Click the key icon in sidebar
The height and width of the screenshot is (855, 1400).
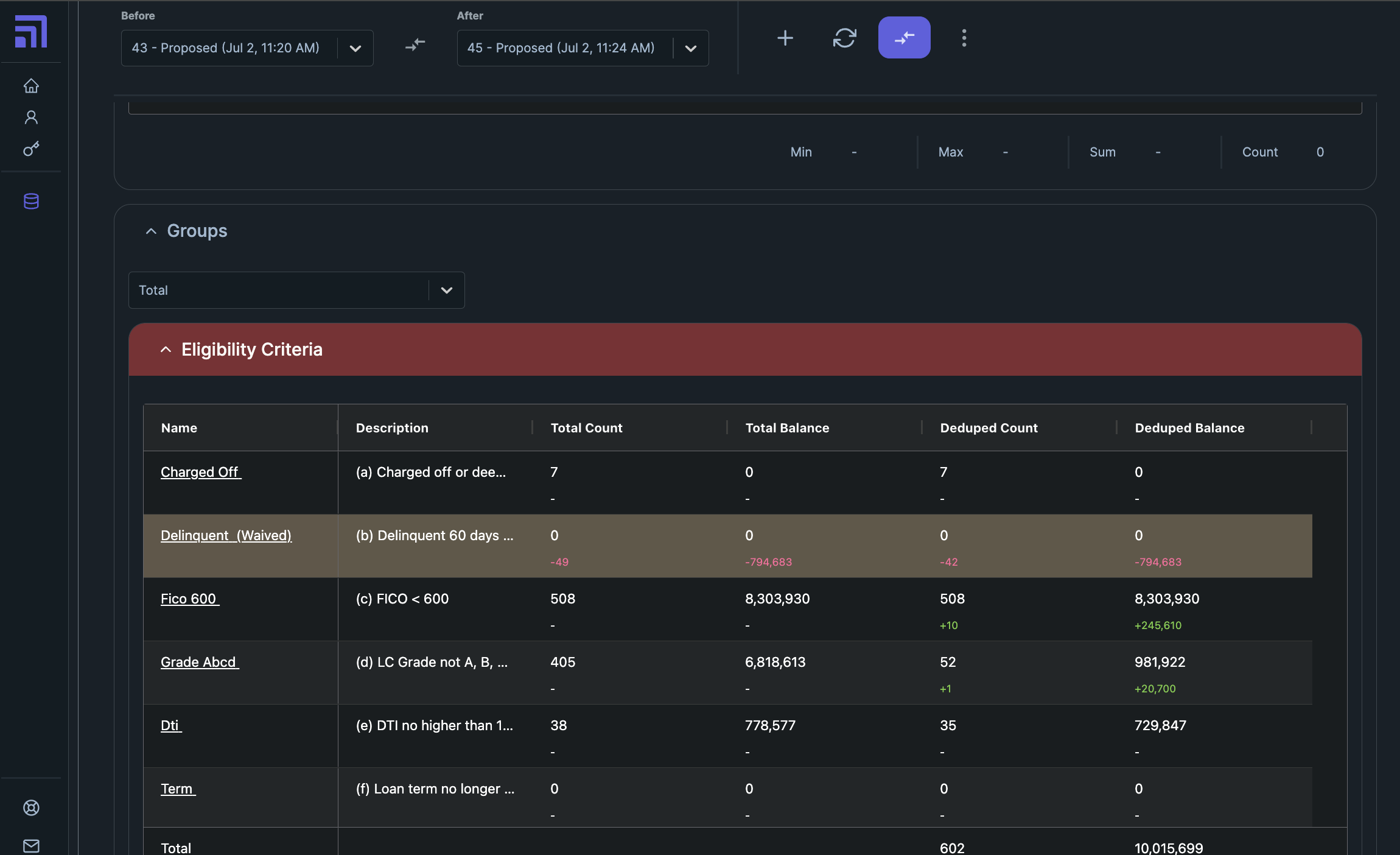click(31, 149)
